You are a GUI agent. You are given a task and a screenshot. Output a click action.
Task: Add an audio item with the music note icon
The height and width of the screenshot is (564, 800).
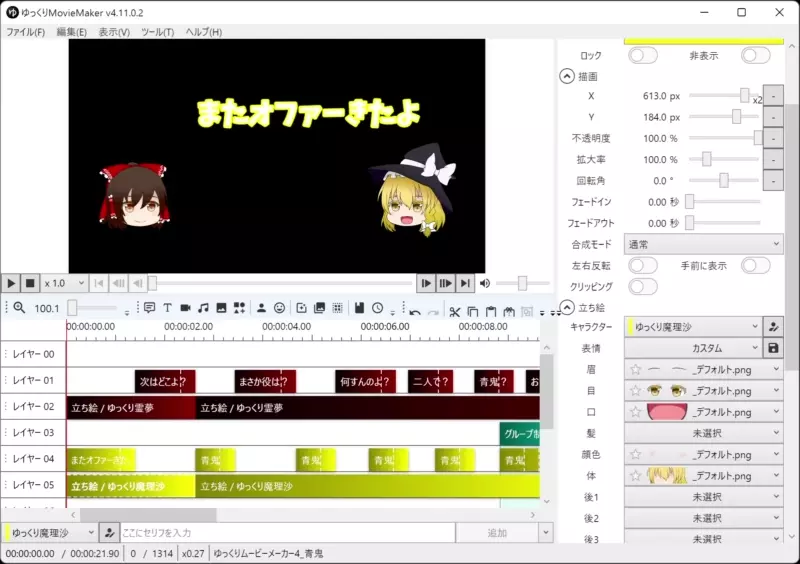203,308
